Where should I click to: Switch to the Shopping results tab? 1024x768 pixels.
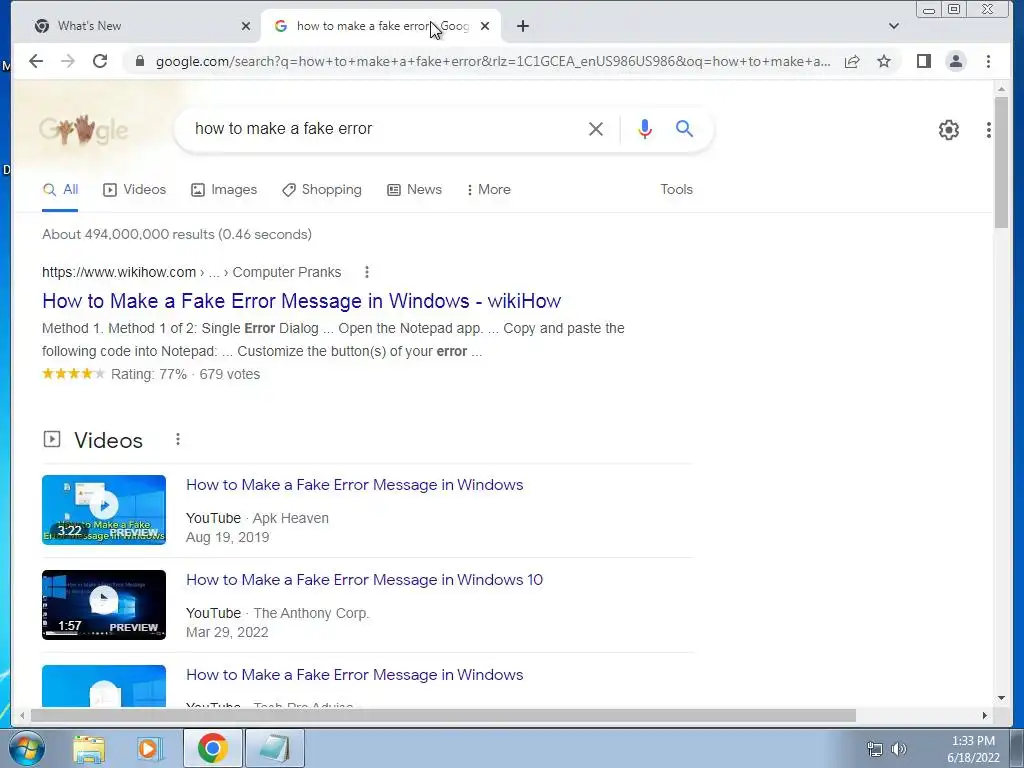(321, 189)
